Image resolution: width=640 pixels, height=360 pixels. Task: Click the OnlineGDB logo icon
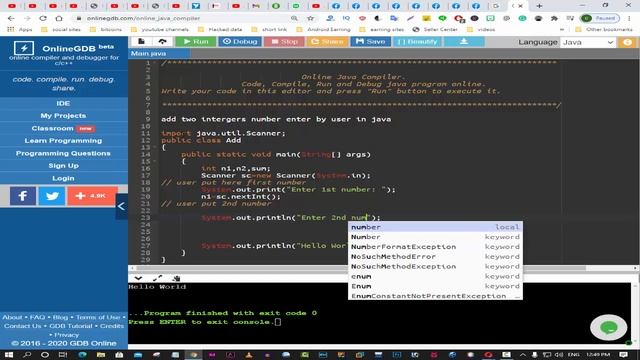point(24,48)
